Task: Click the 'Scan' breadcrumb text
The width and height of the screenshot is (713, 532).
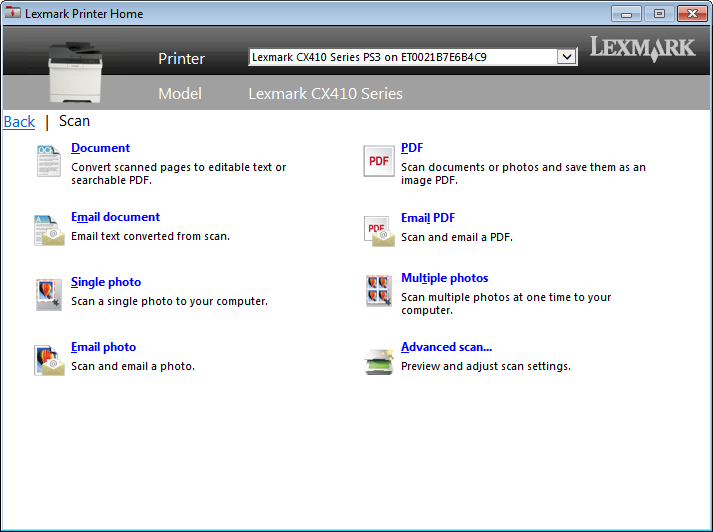Action: (75, 121)
